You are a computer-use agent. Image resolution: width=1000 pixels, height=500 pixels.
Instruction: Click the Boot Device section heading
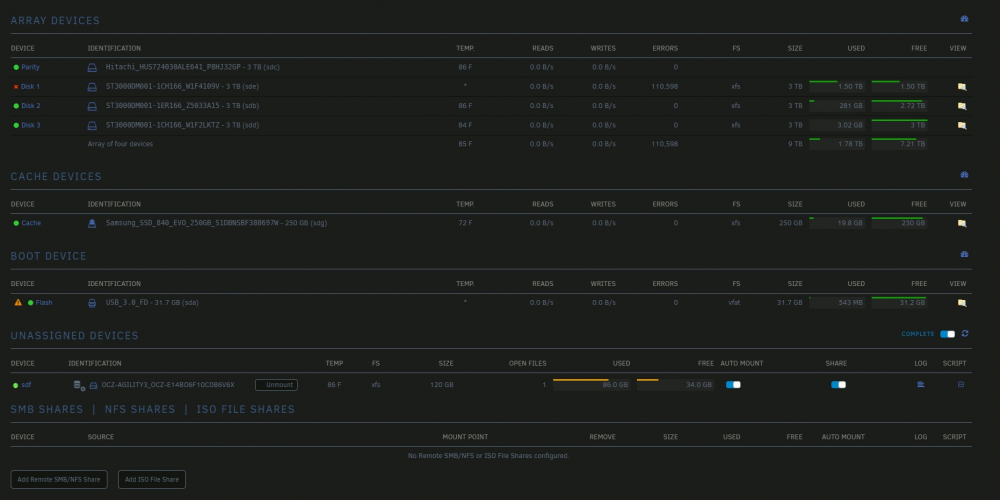[x=48, y=256]
